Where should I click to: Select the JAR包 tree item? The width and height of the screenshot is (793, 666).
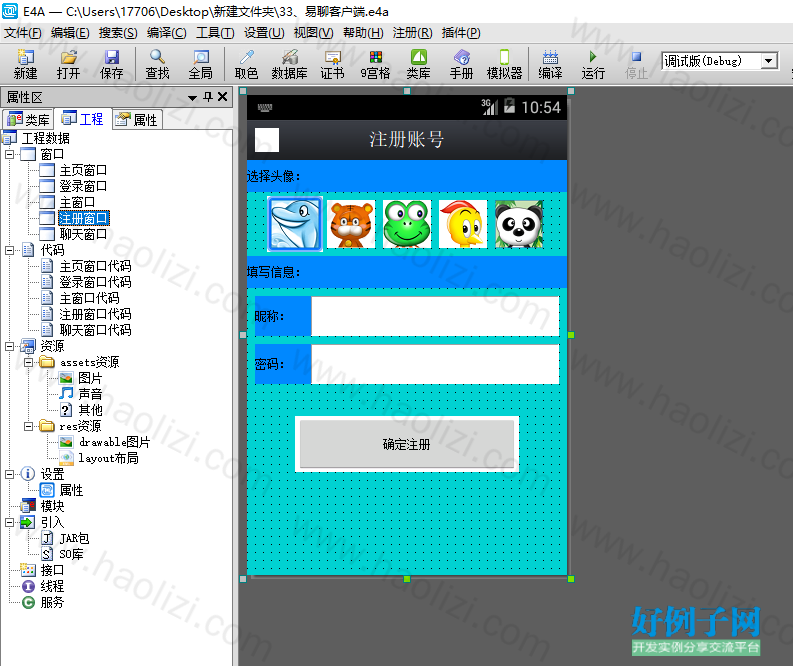pos(74,538)
